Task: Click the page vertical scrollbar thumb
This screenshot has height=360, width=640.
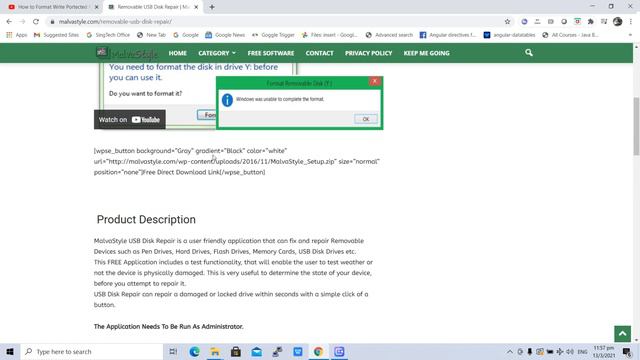Action: pyautogui.click(x=636, y=126)
